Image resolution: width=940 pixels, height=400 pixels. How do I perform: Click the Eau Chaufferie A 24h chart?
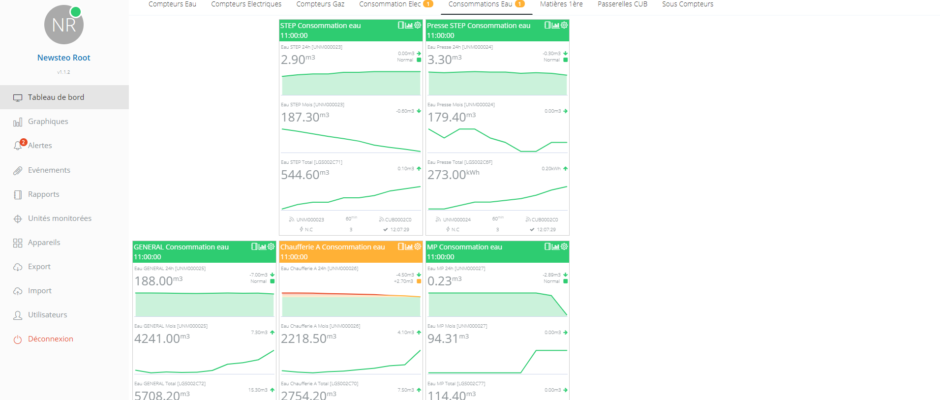tap(351, 303)
